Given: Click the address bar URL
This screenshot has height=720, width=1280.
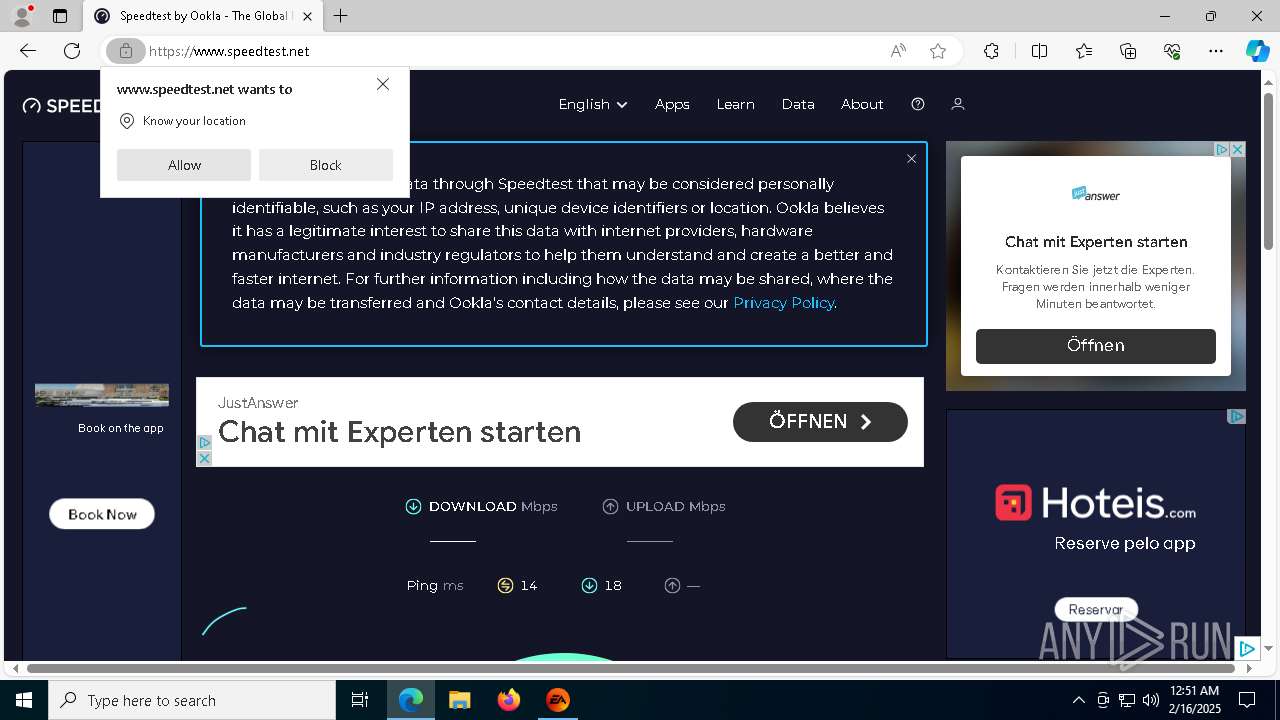Looking at the screenshot, I should pyautogui.click(x=229, y=51).
